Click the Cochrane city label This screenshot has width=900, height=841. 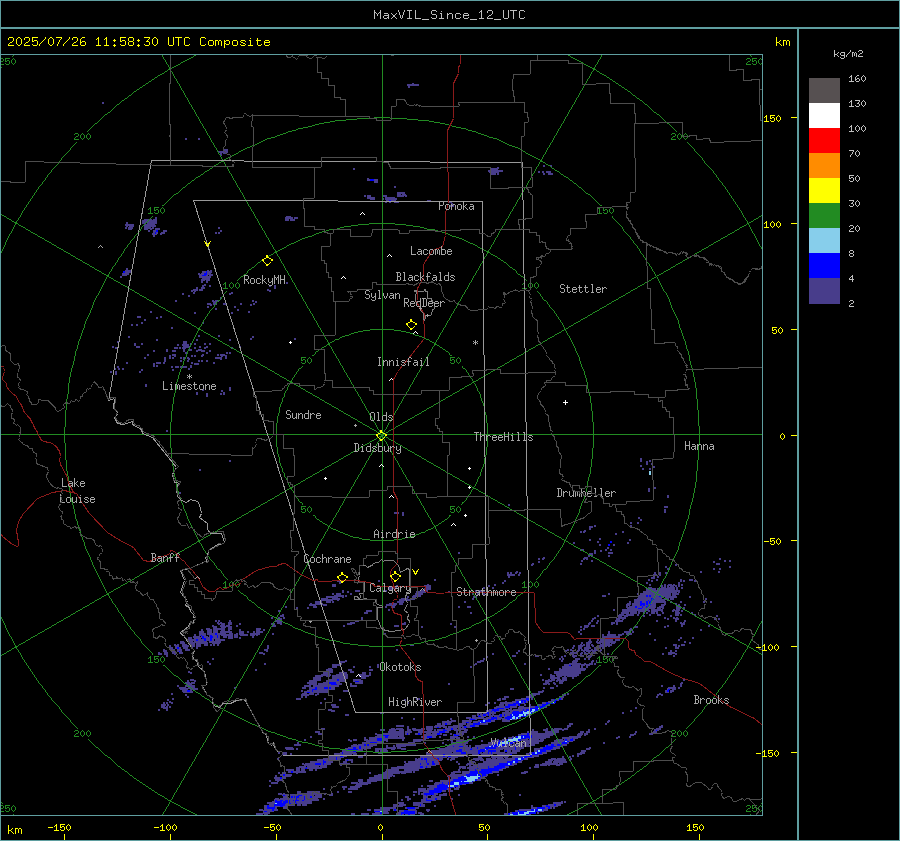tap(327, 559)
